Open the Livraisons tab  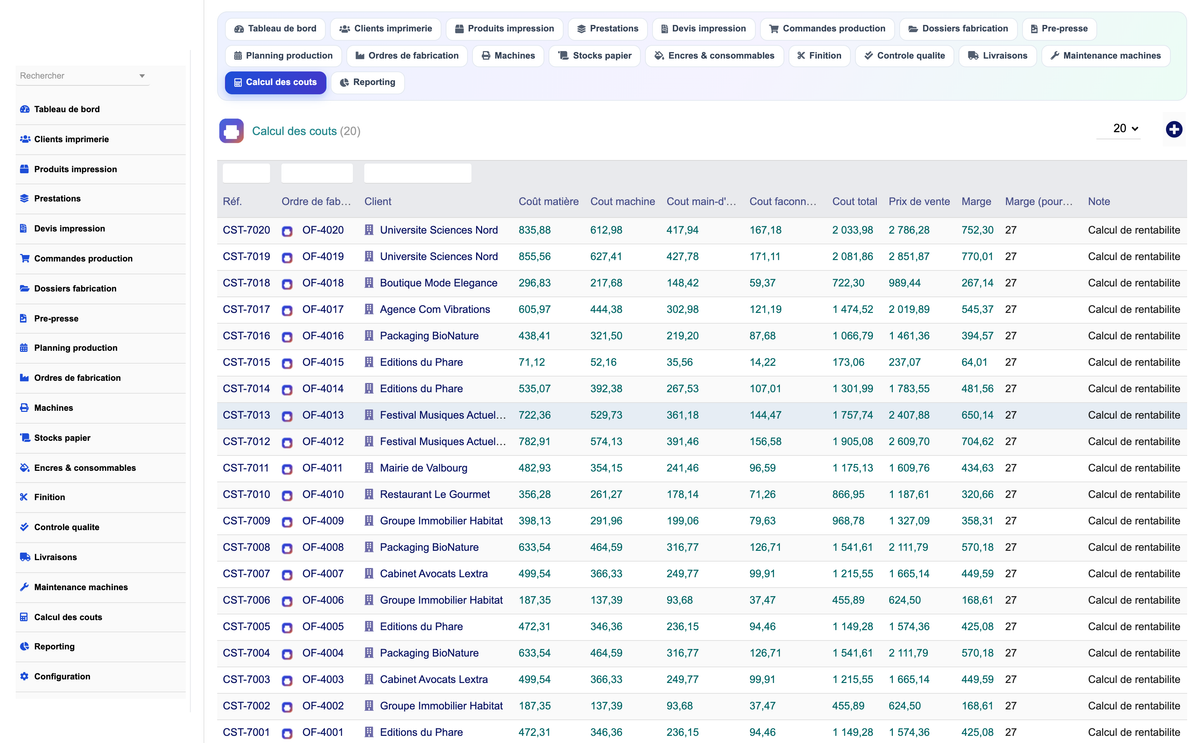pyautogui.click(x=997, y=56)
